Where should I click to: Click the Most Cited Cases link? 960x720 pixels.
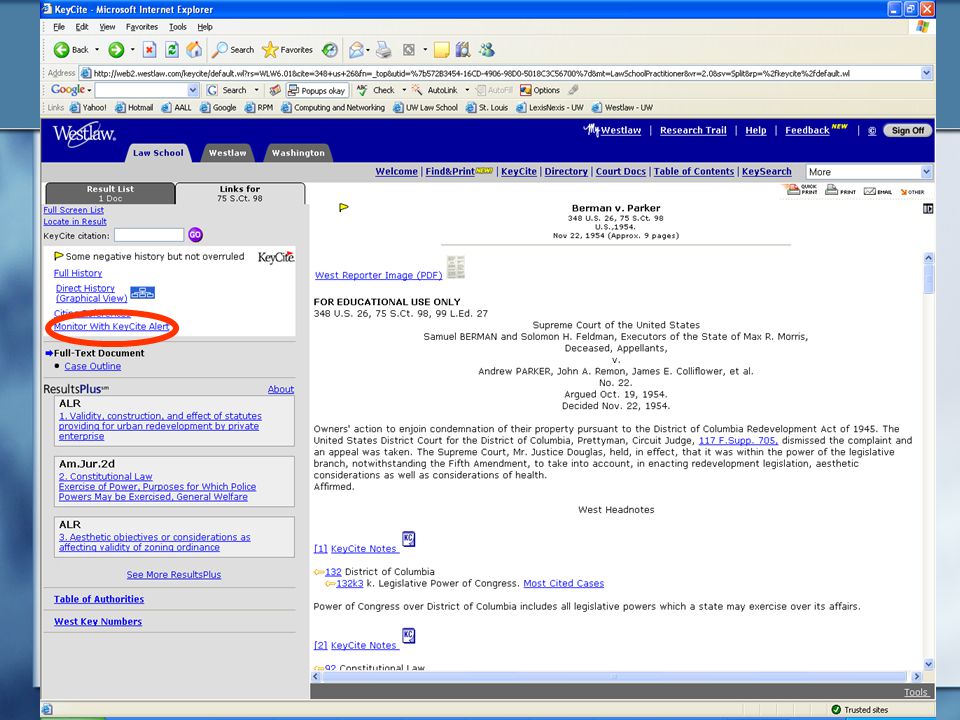tap(563, 583)
